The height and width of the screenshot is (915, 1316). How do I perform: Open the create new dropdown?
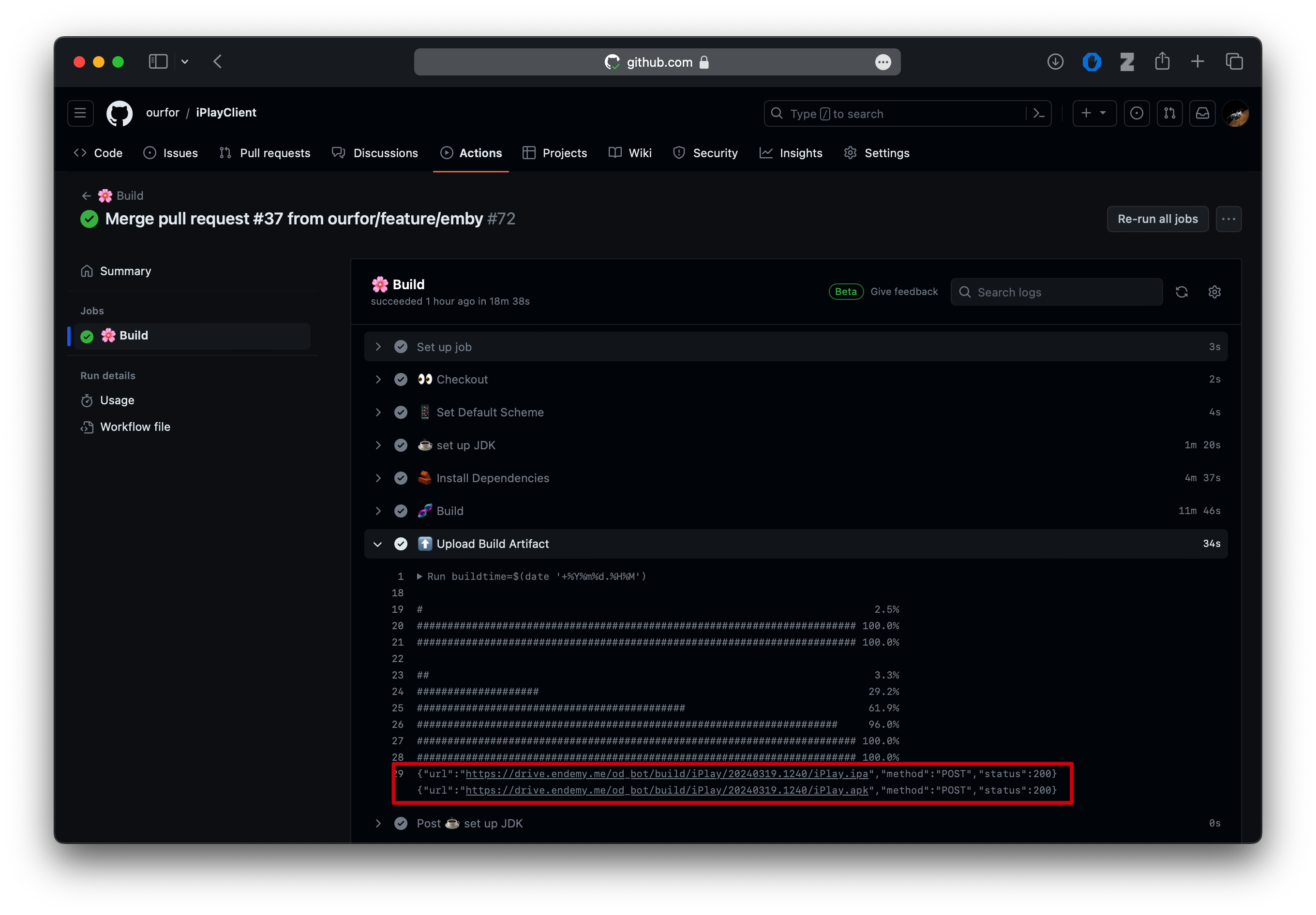pyautogui.click(x=1093, y=114)
